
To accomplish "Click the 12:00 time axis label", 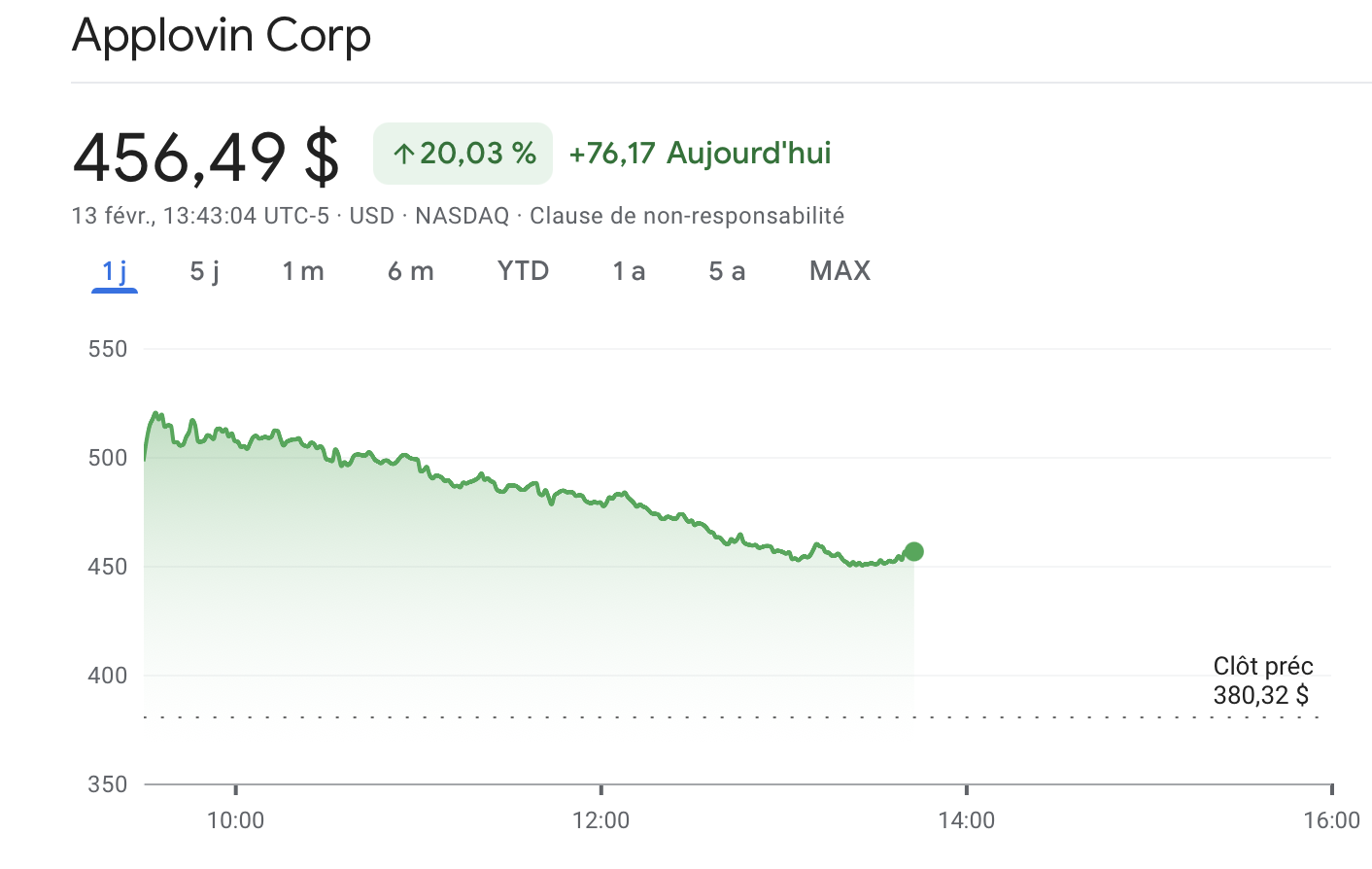I will 601,820.
